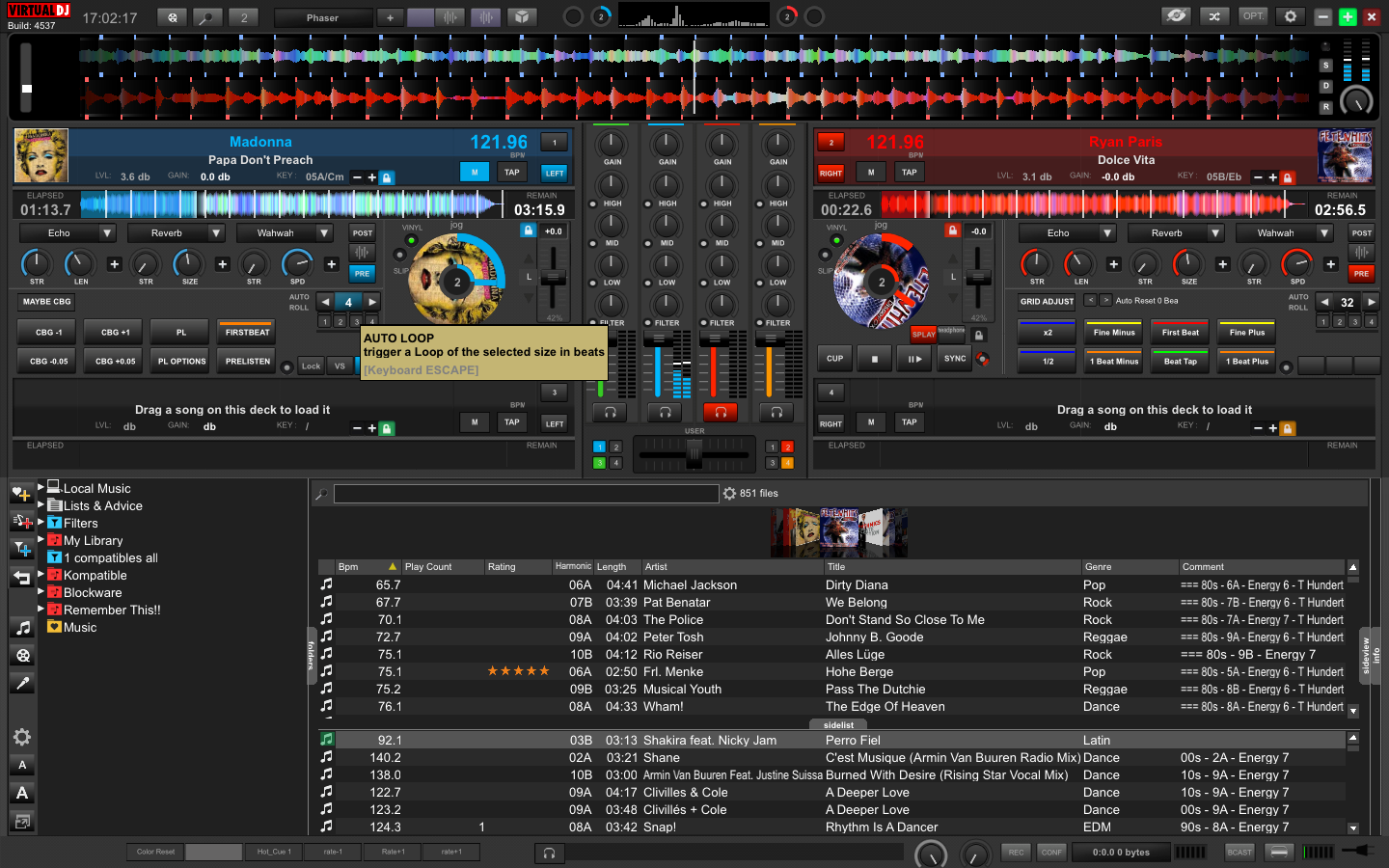1389x868 pixels.
Task: Click the crossfader slider handle
Action: click(x=694, y=453)
